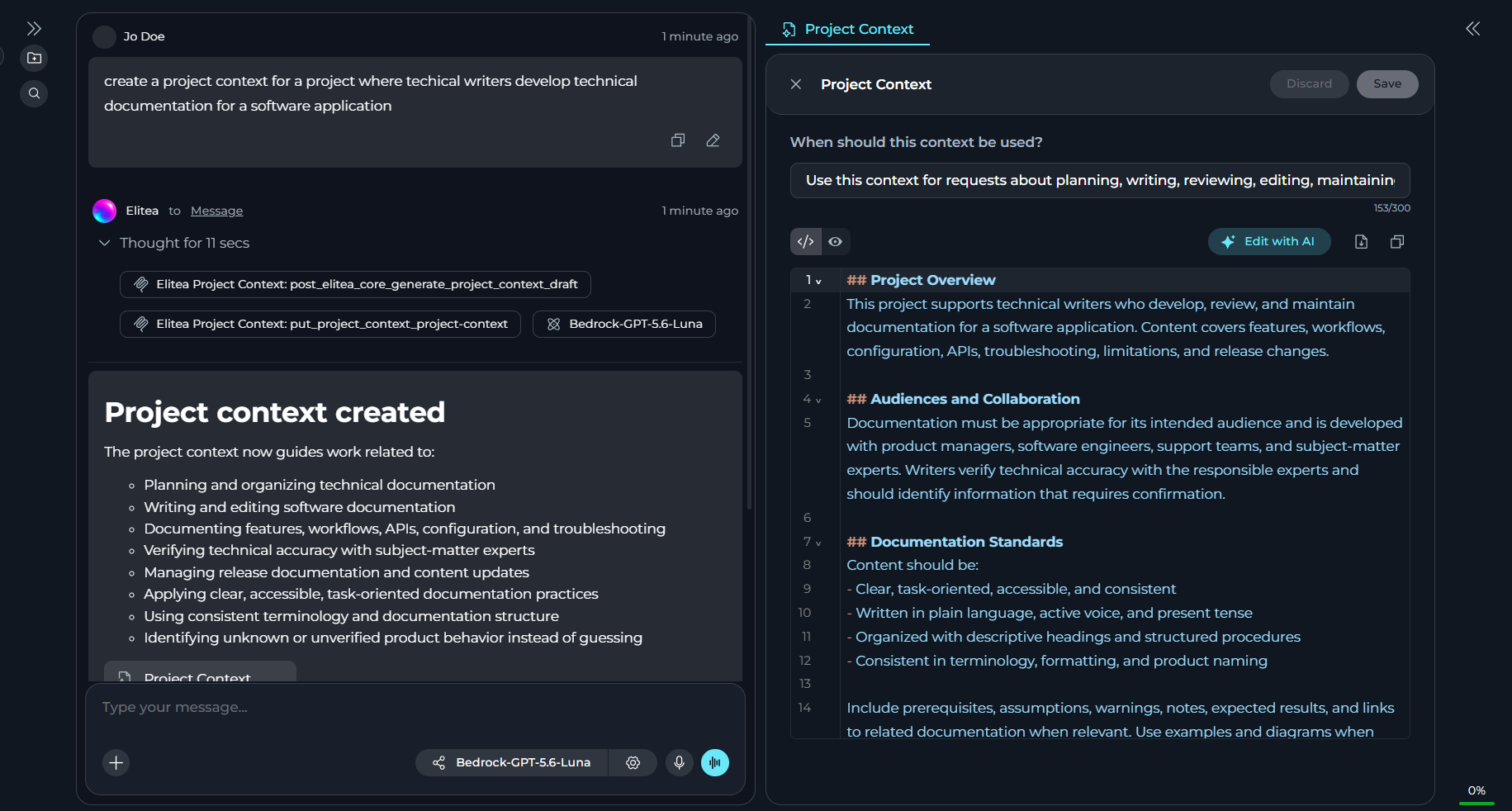
Task: Collapse the right panel with double chevron
Action: coord(1472,29)
